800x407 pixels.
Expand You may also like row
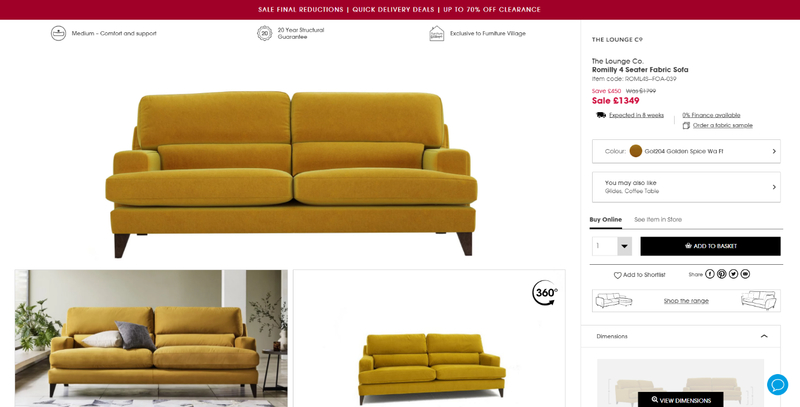686,187
